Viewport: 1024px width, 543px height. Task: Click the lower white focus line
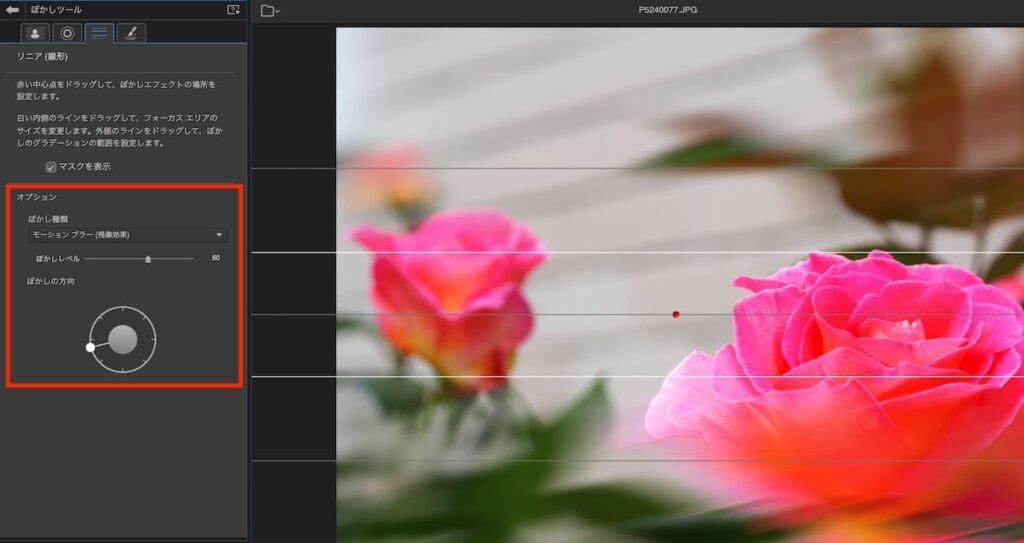[637, 376]
